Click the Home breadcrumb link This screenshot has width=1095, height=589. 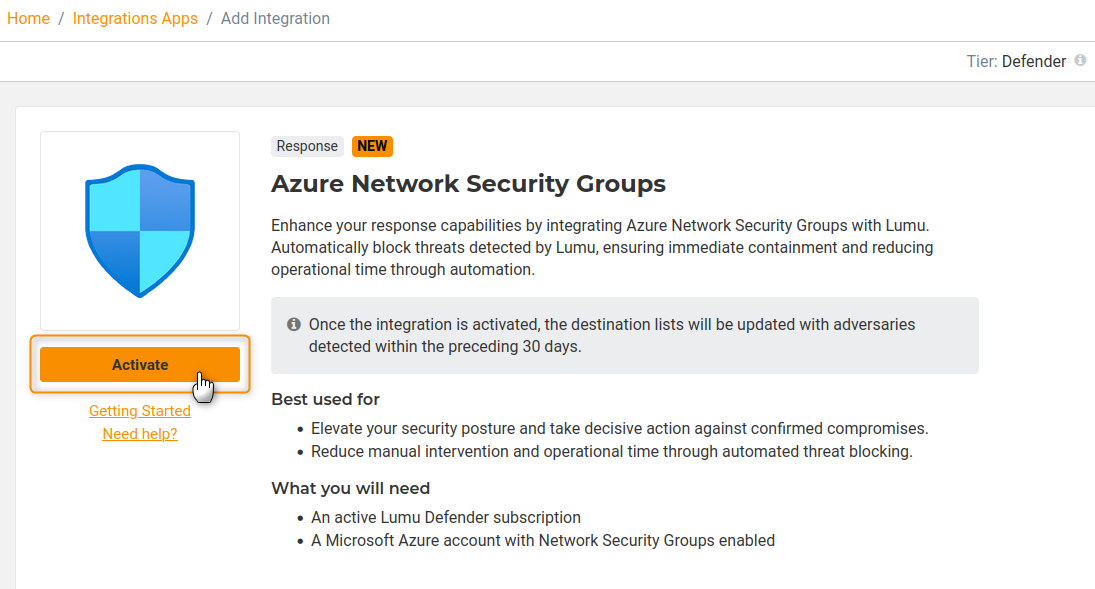coord(28,19)
